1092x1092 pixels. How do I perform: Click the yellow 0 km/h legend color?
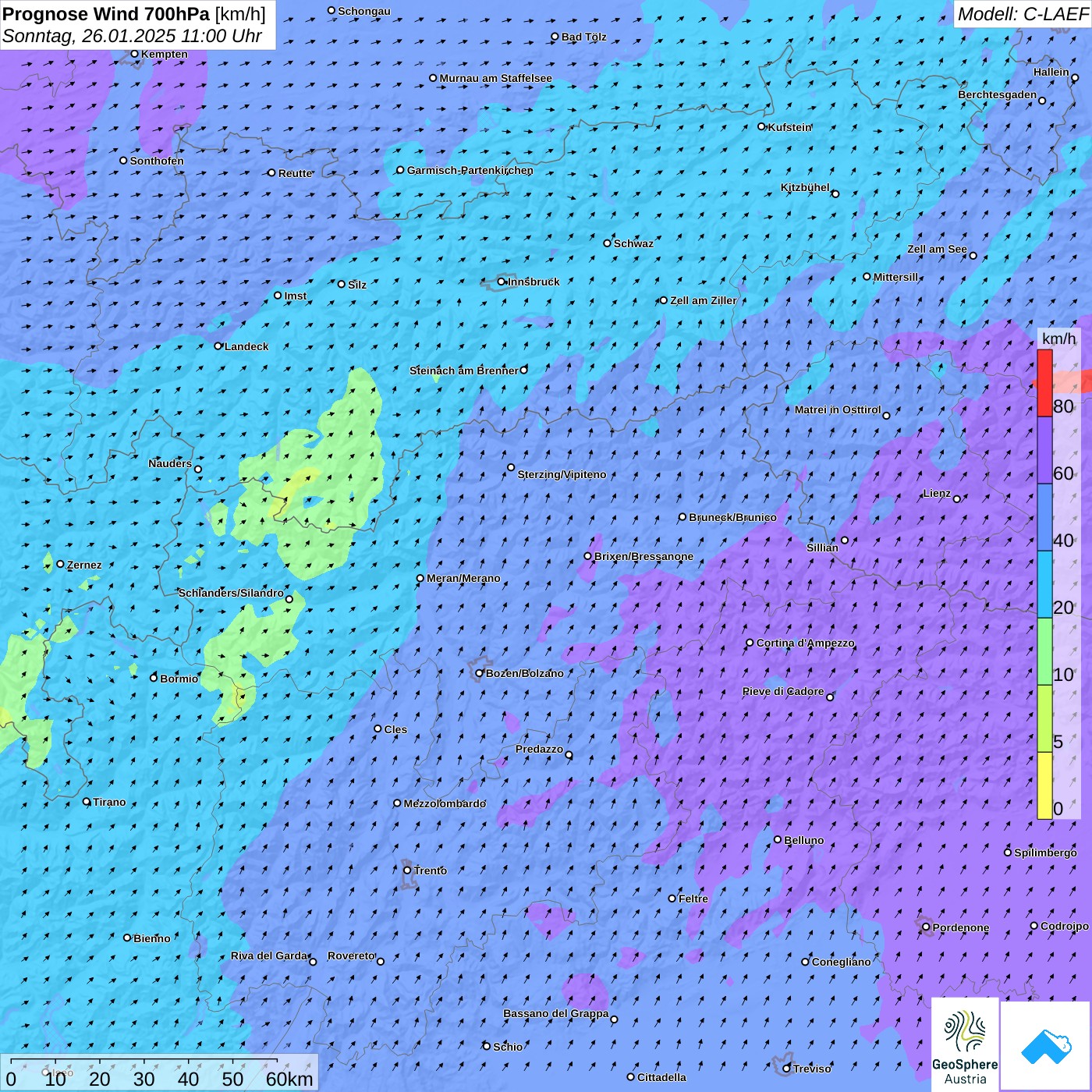pyautogui.click(x=1044, y=785)
